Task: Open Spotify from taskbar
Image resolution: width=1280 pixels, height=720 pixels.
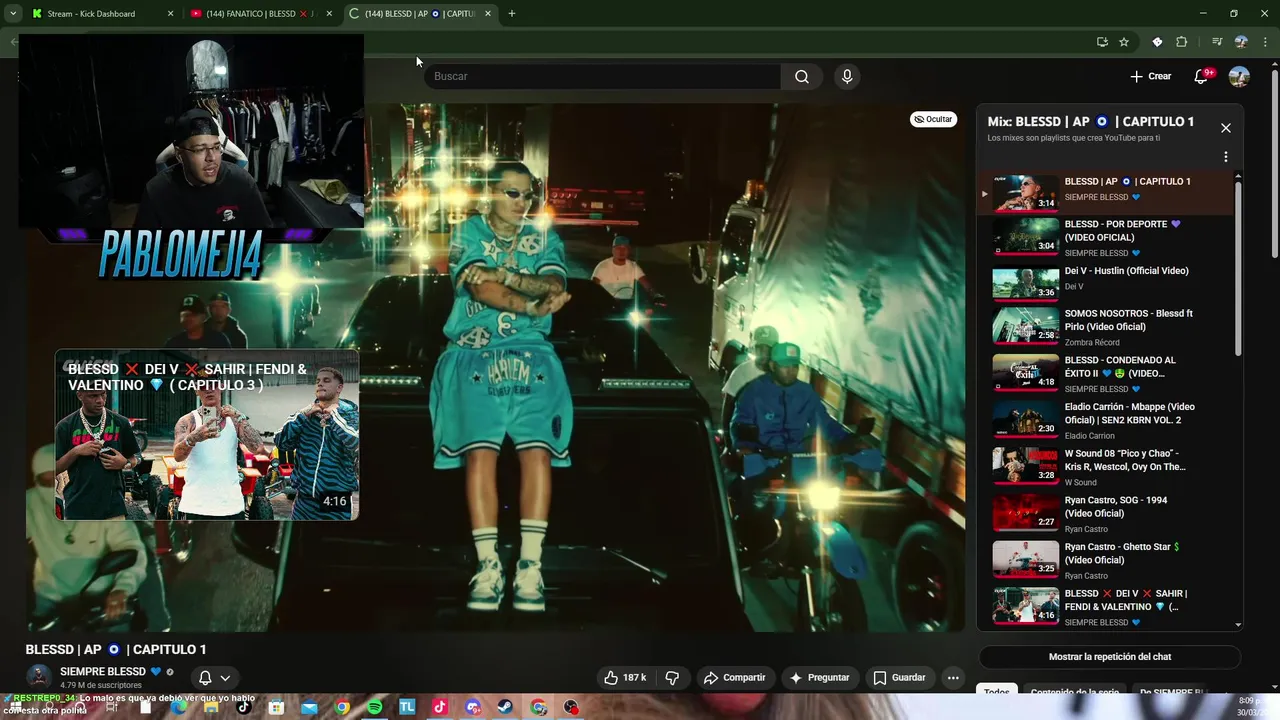Action: pos(375,707)
